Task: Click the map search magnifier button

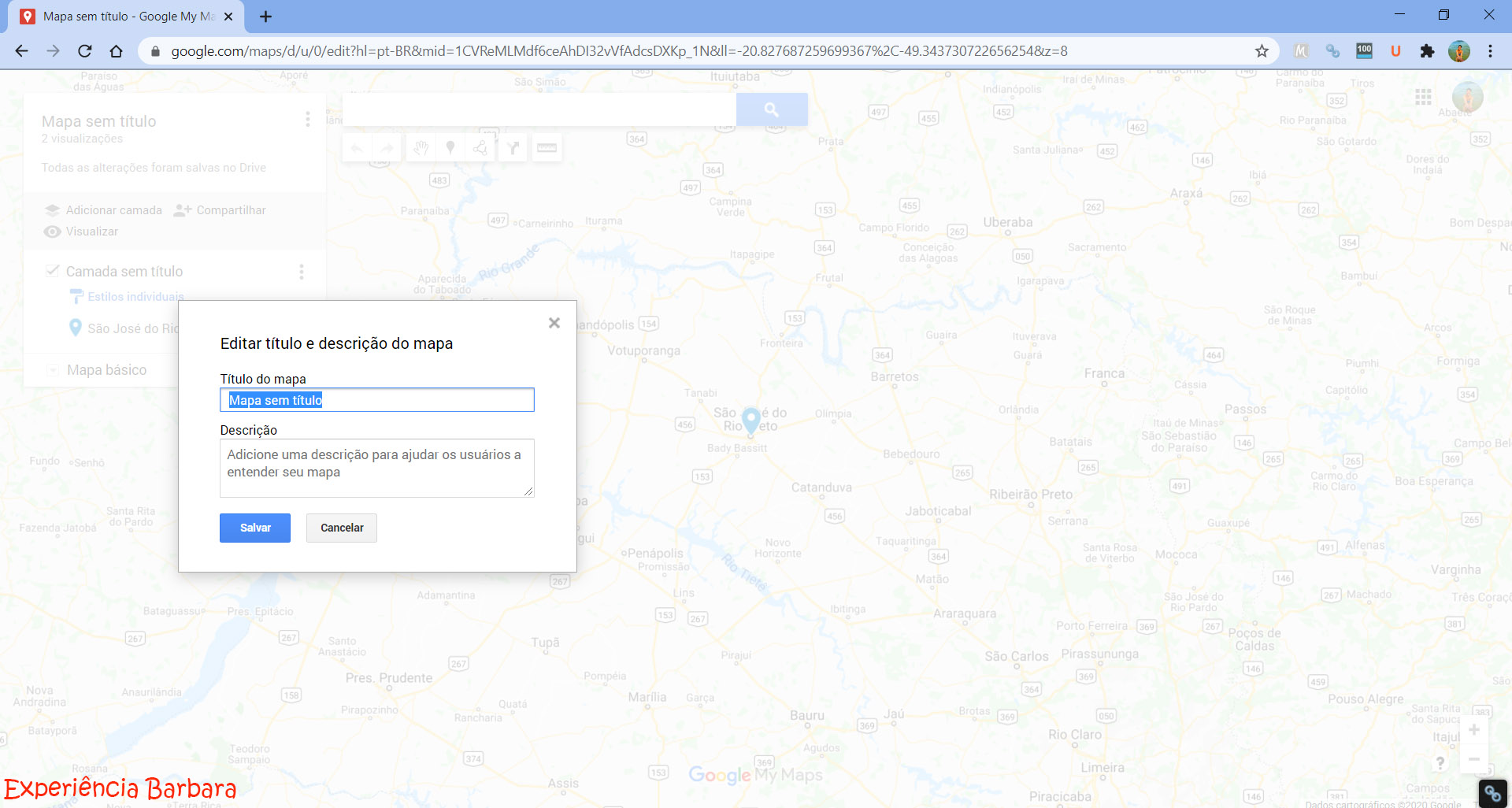Action: click(772, 109)
